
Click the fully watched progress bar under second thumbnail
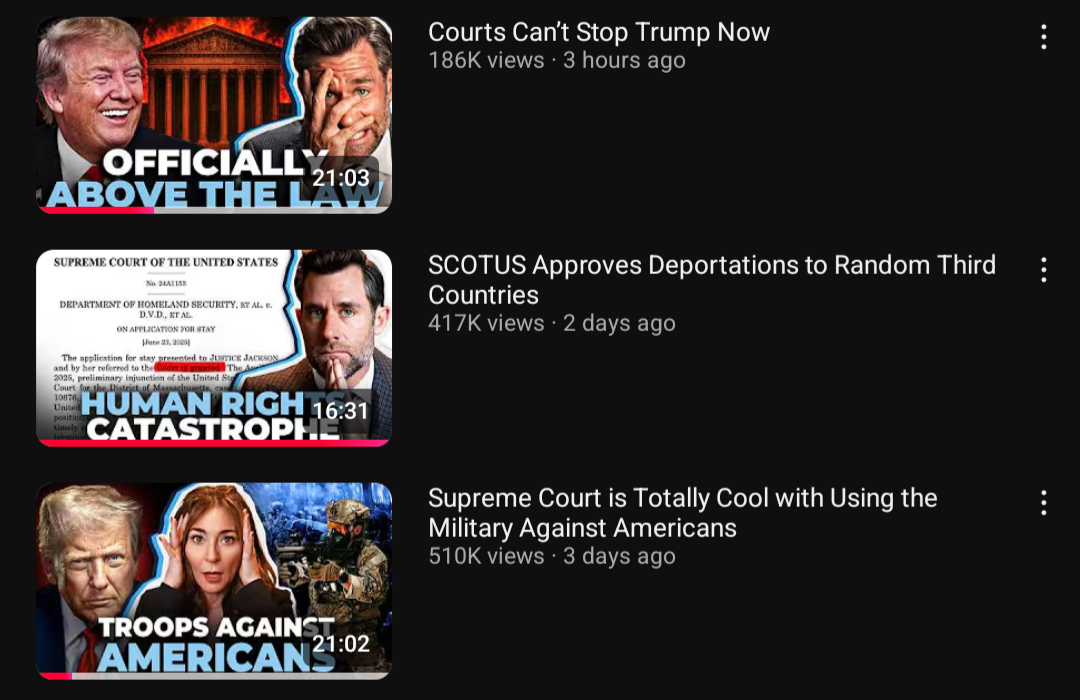pos(214,443)
